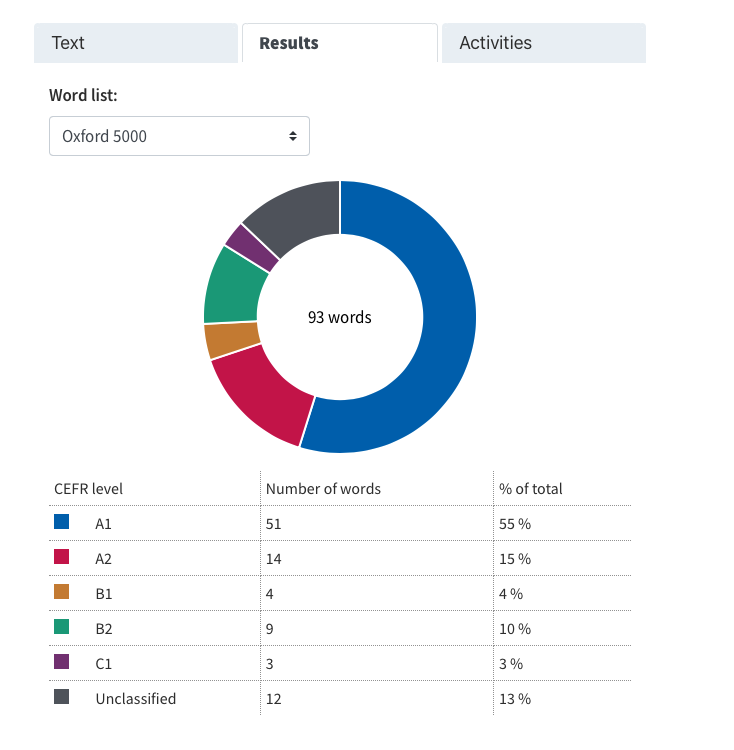Screen dimensions: 734x750
Task: Click the gray Unclassified legend swatch
Action: click(x=62, y=697)
